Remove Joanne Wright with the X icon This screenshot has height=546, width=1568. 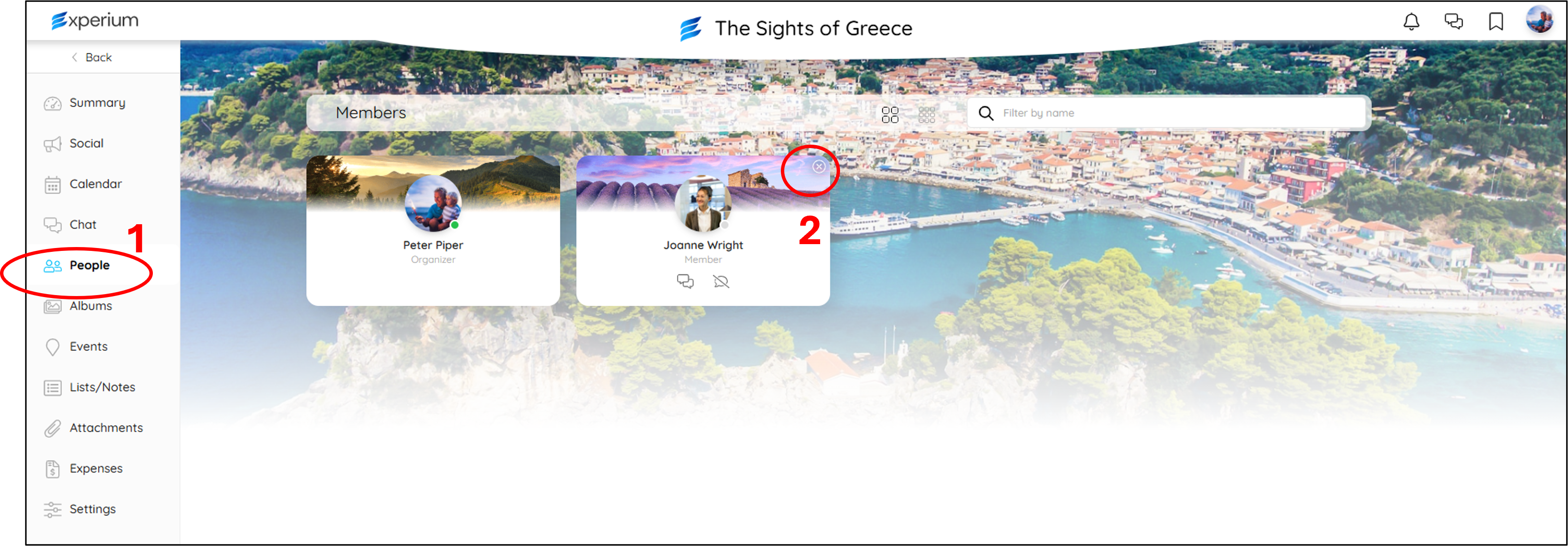pyautogui.click(x=819, y=167)
